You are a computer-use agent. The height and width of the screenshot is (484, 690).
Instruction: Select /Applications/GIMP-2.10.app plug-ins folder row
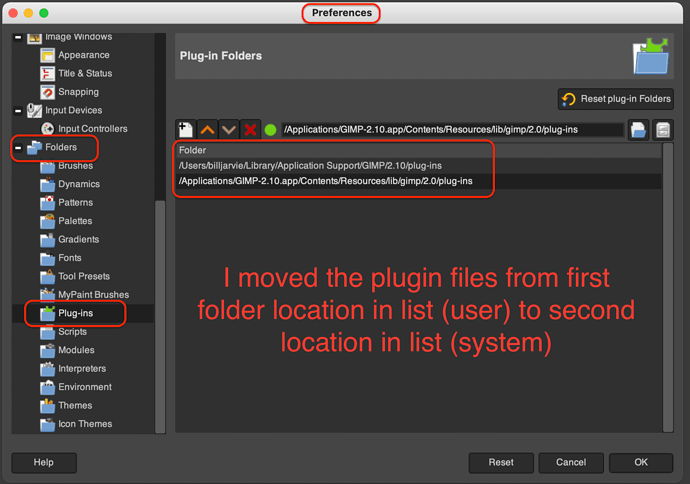[x=418, y=181]
